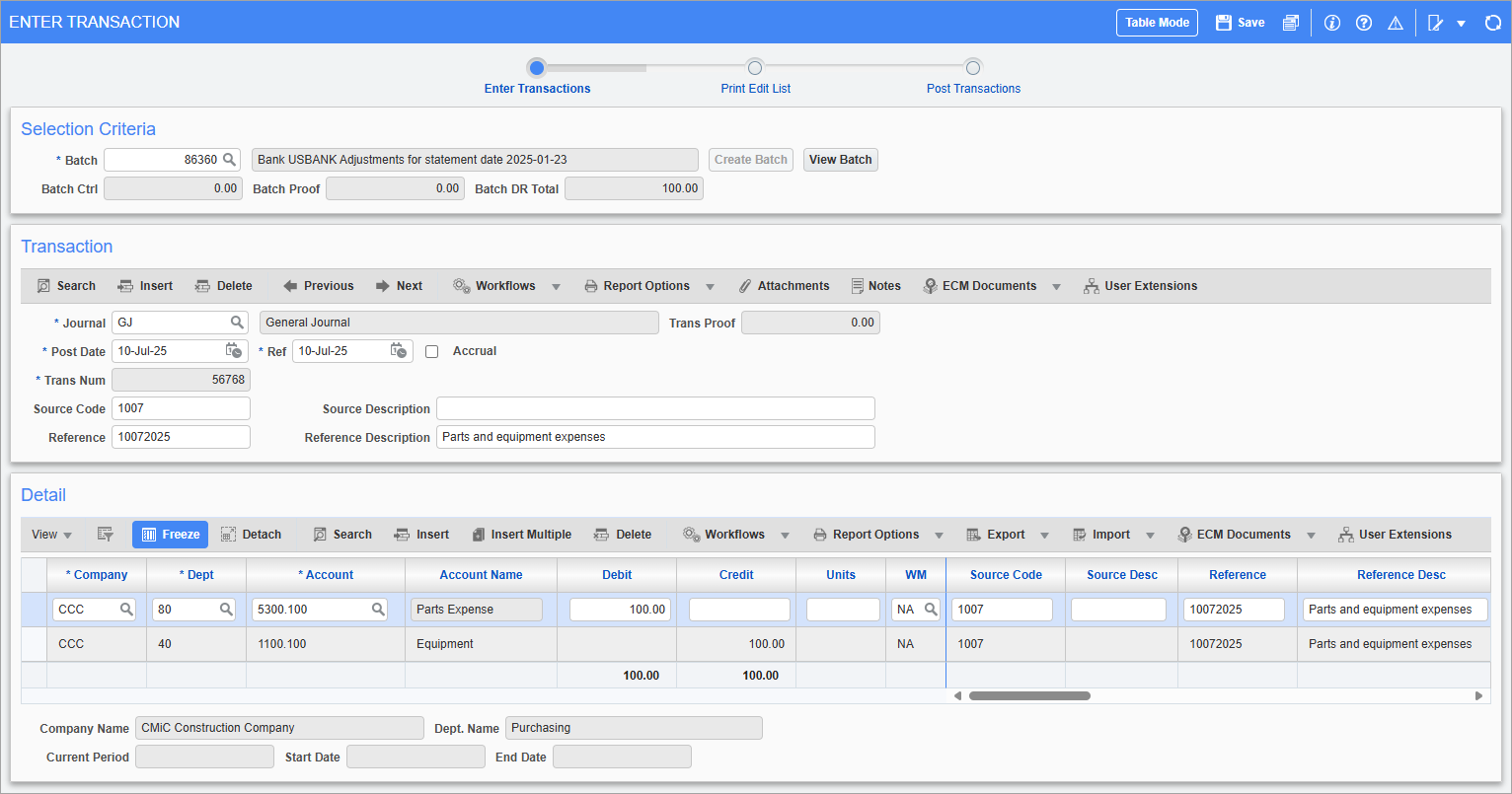The image size is (1512, 794).
Task: Click the Source Code field in Transaction
Action: [x=181, y=408]
